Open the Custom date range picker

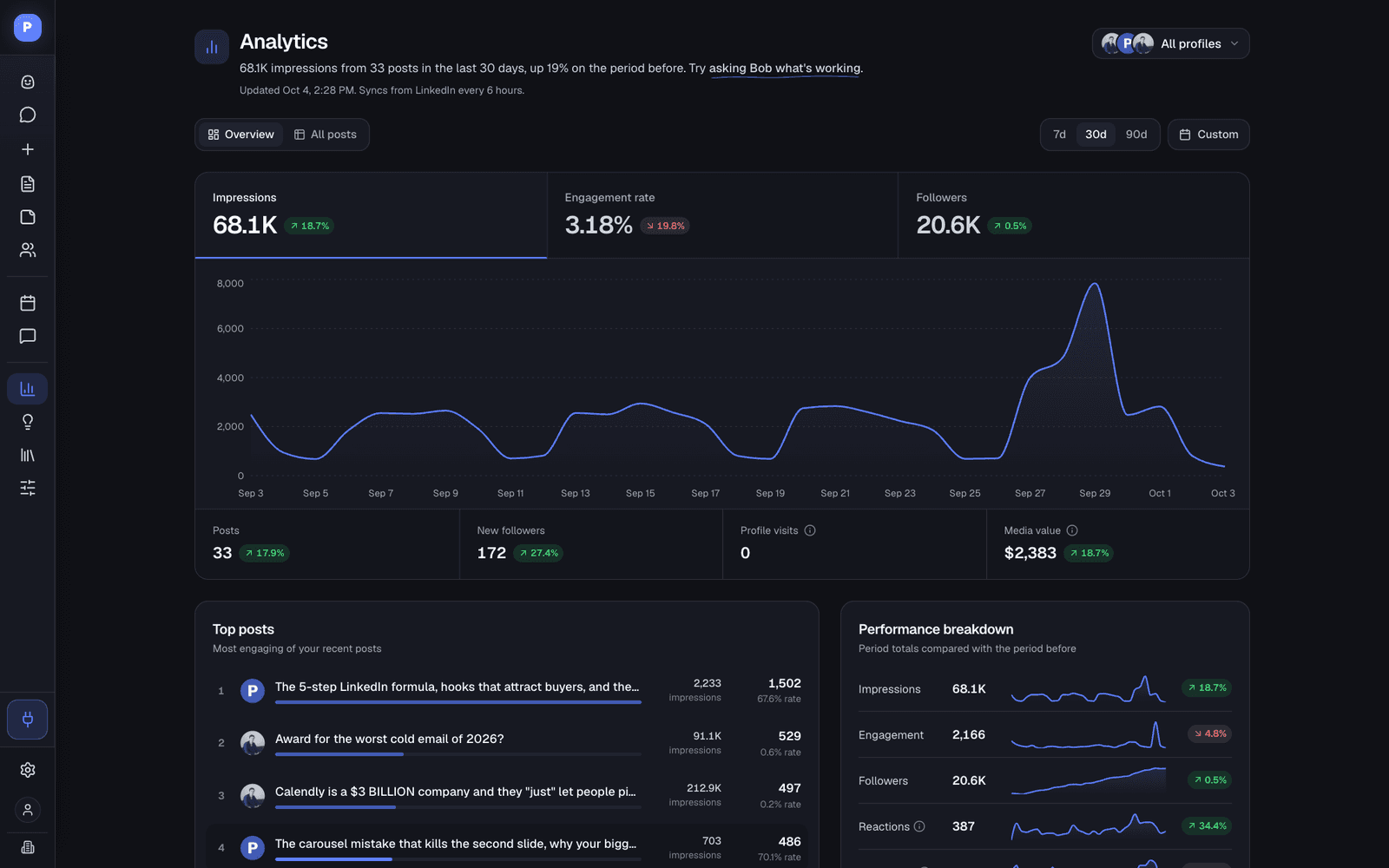tap(1208, 135)
